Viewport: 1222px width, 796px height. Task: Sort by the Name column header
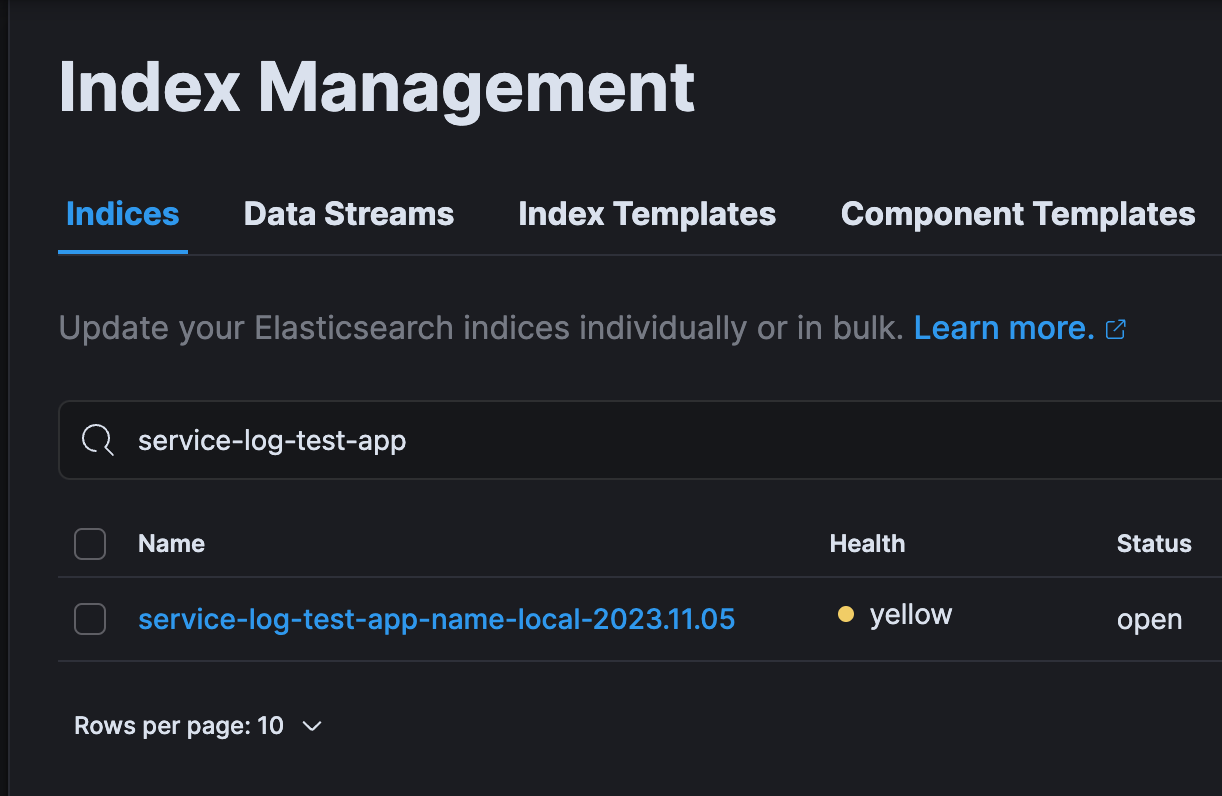pos(171,544)
